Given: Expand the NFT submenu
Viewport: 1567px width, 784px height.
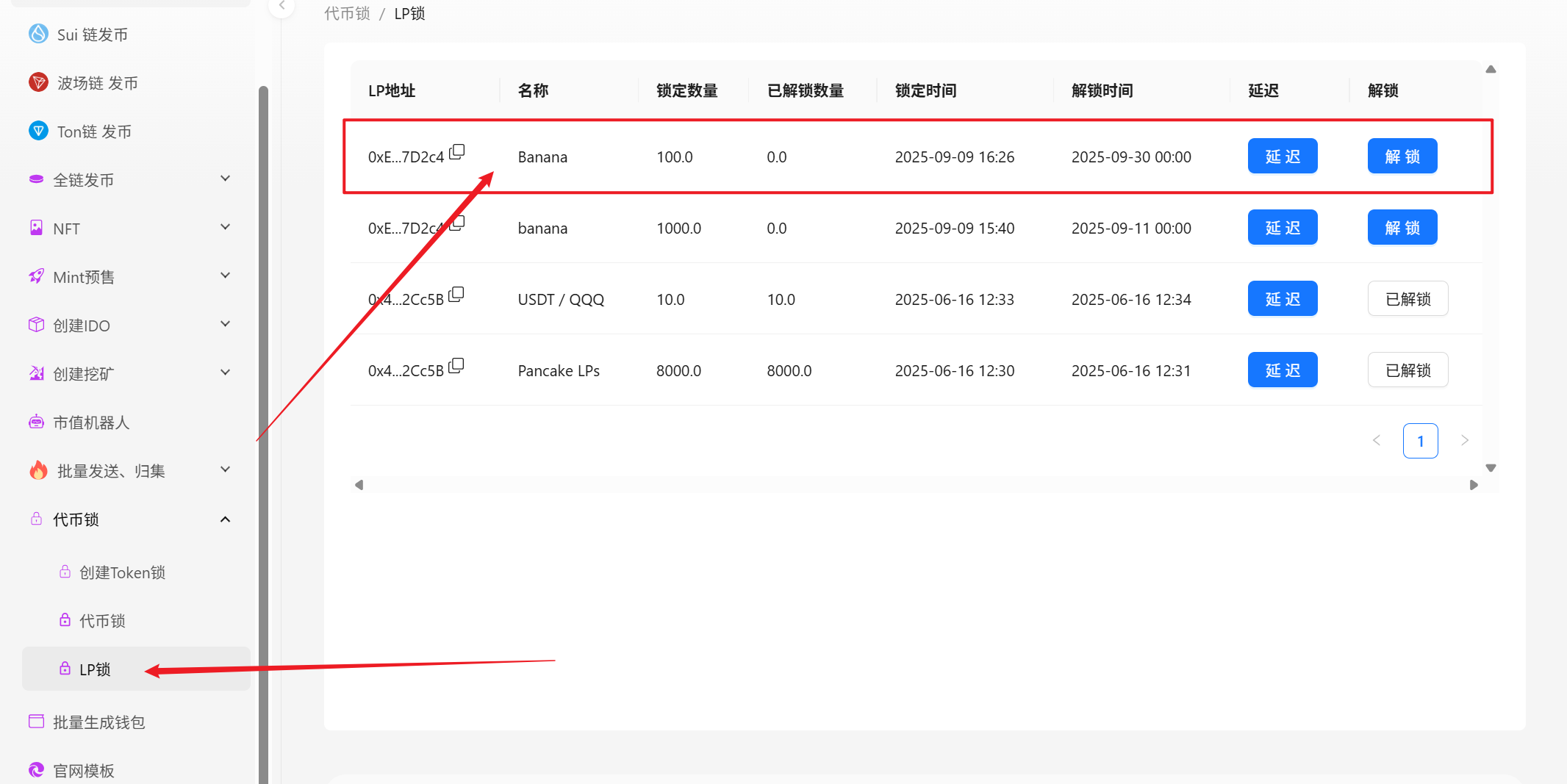Looking at the screenshot, I should click(225, 227).
